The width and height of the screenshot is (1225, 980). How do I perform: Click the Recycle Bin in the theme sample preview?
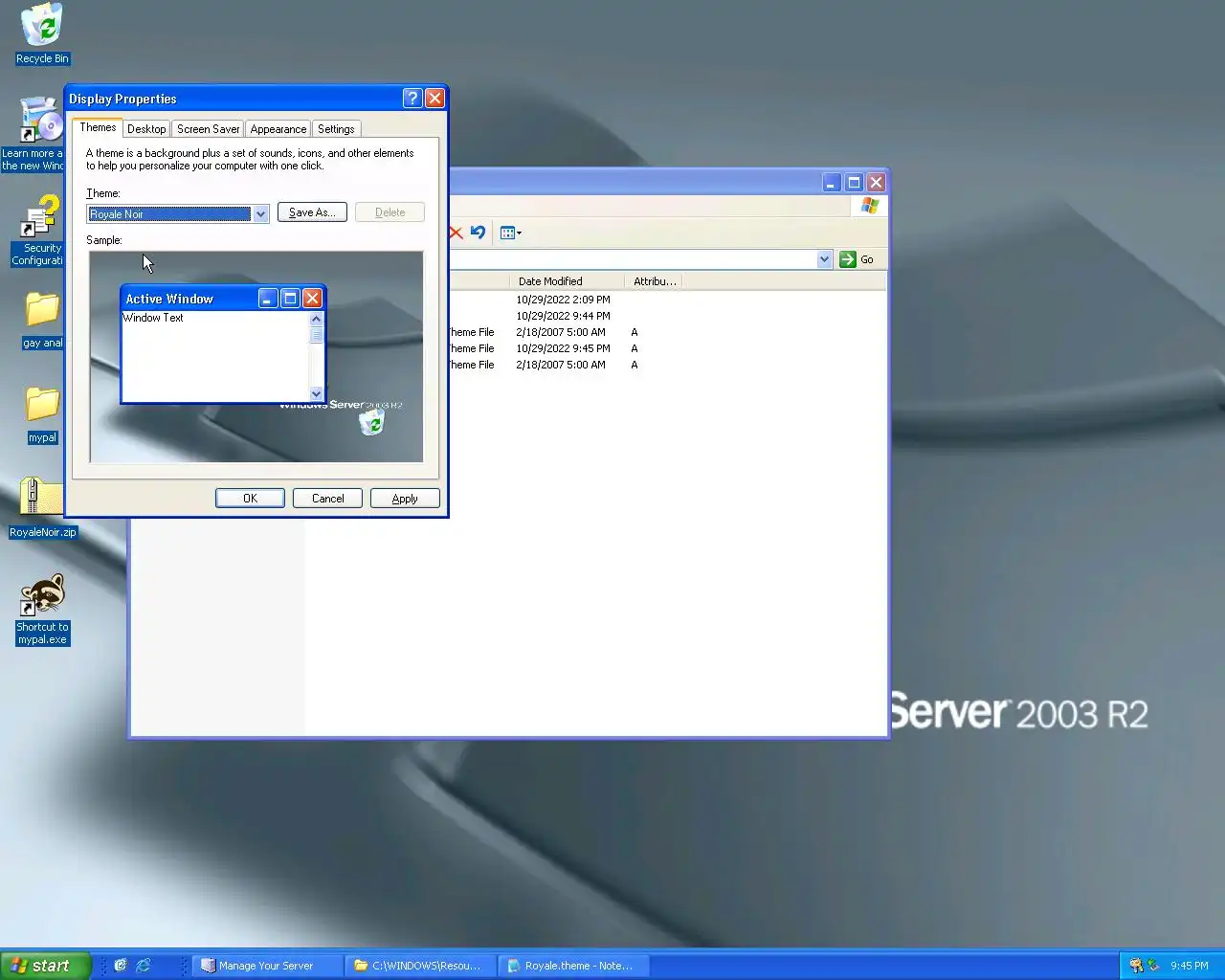pyautogui.click(x=371, y=423)
